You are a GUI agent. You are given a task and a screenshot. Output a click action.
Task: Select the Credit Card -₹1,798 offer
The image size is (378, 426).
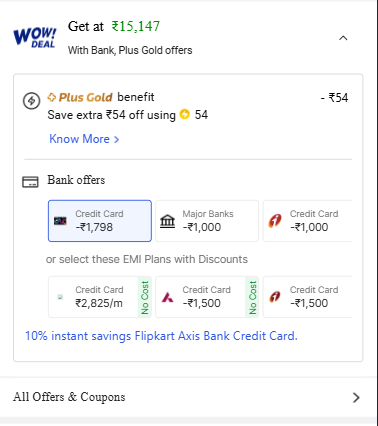tap(100, 221)
